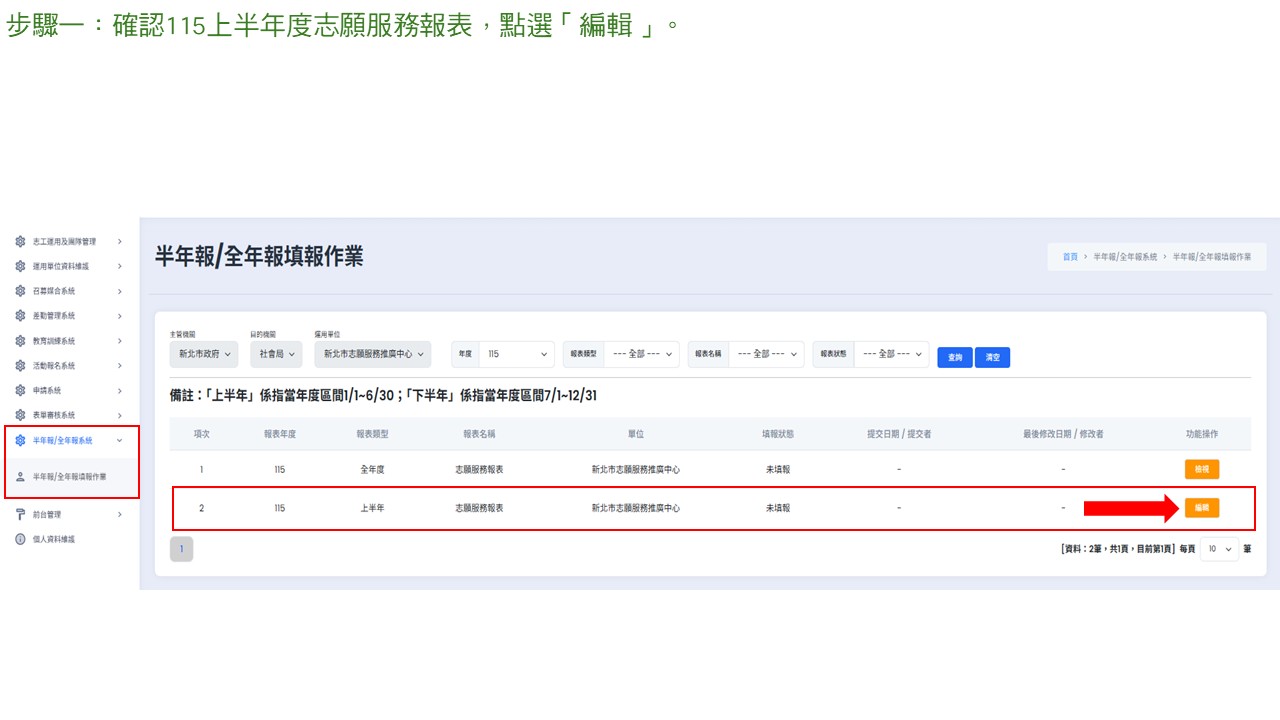Image resolution: width=1280 pixels, height=720 pixels.
Task: Click 填報狀態 column header
Action: [778, 434]
